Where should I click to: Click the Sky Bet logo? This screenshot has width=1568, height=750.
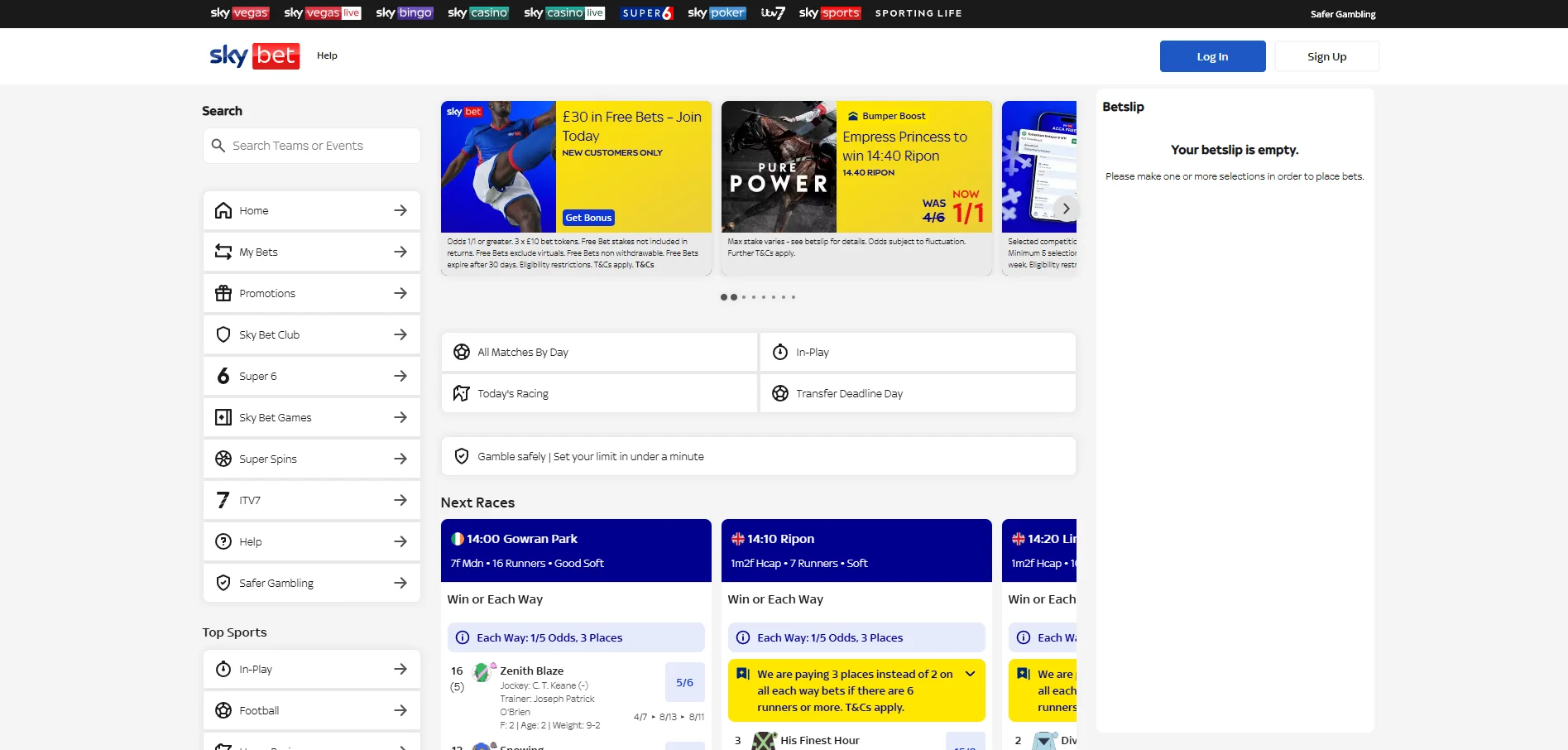254,55
